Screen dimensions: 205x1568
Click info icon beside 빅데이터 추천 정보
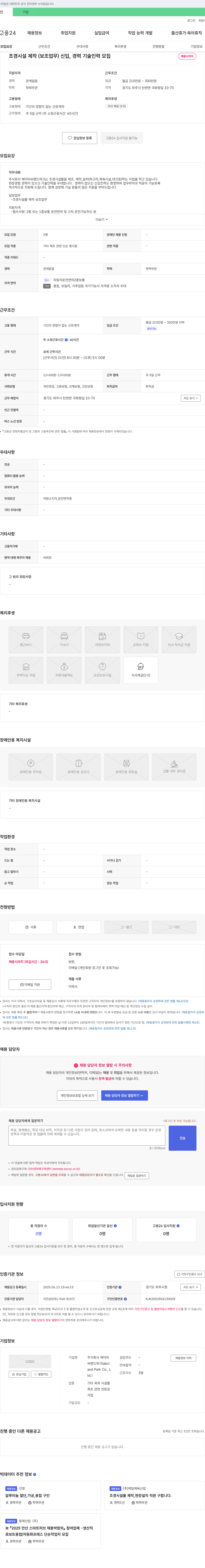35,1474
